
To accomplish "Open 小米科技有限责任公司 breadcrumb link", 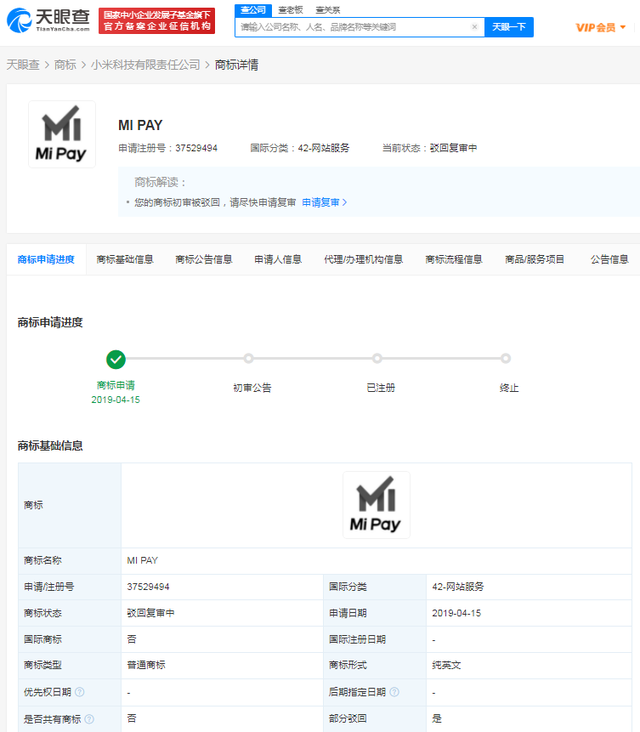I will [146, 65].
